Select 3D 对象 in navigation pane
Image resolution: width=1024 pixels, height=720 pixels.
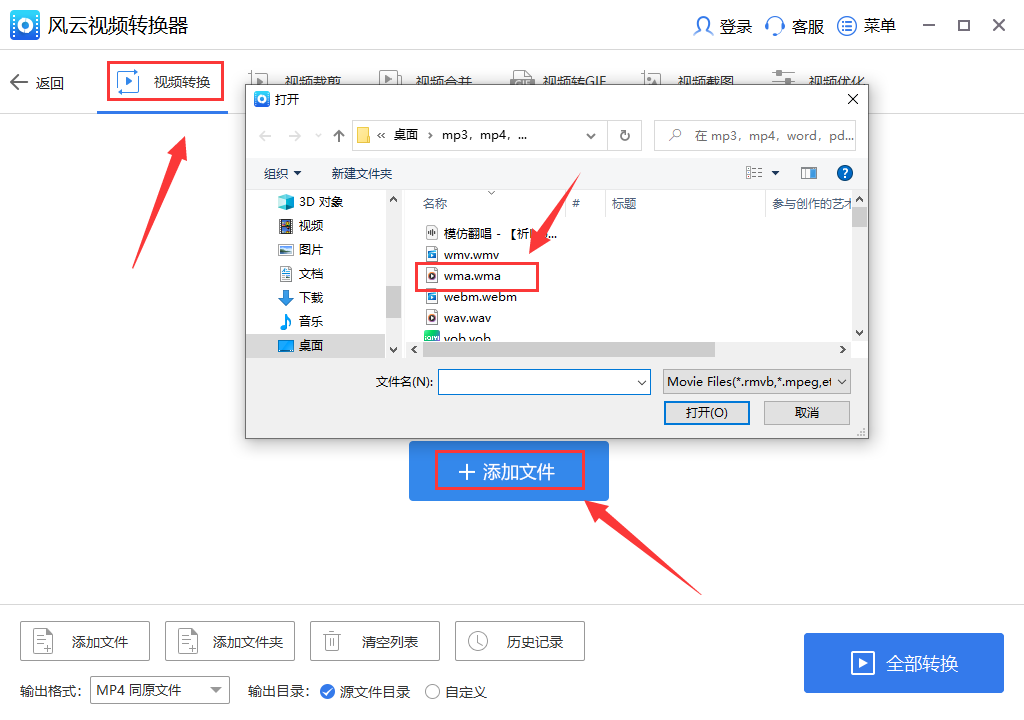click(x=311, y=201)
